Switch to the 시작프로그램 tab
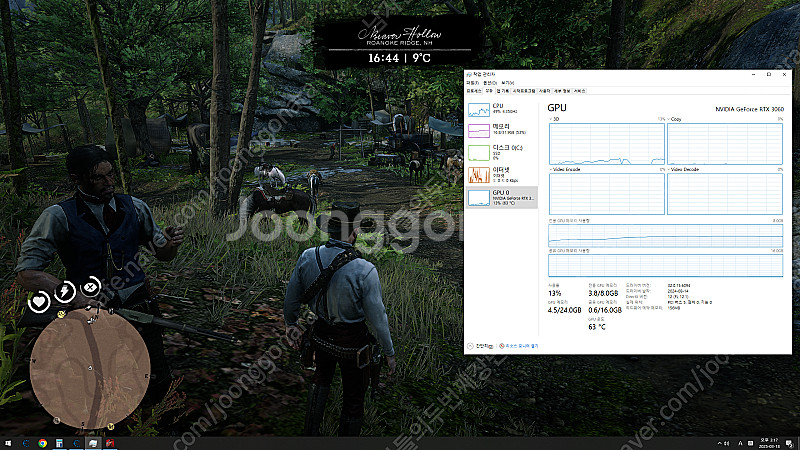Screen dimensions: 800x450 523,91
